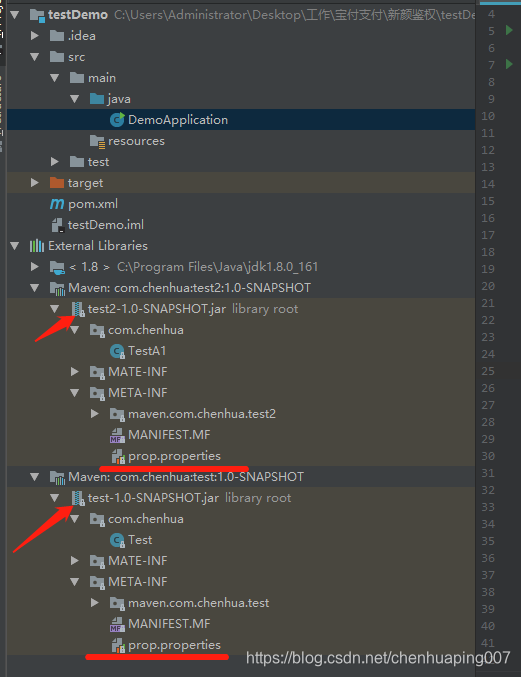Collapse the main folder arrow
Image resolution: width=521 pixels, height=677 pixels.
pyautogui.click(x=55, y=78)
